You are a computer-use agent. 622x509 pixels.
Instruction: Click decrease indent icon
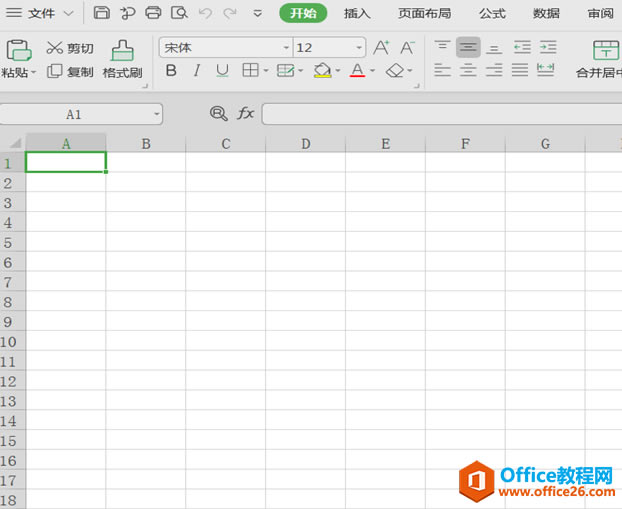pos(522,47)
